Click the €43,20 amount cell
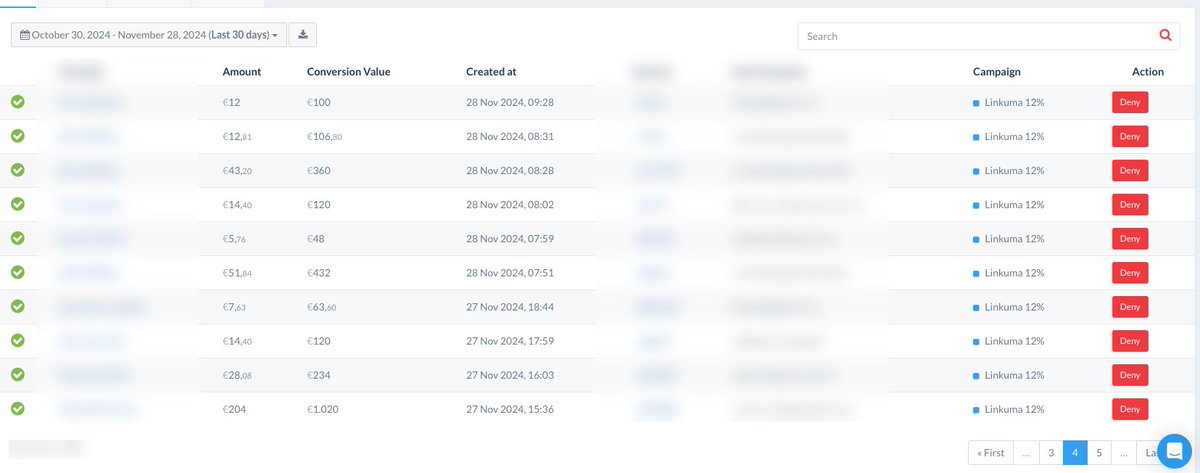This screenshot has height=473, width=1200. 237,170
